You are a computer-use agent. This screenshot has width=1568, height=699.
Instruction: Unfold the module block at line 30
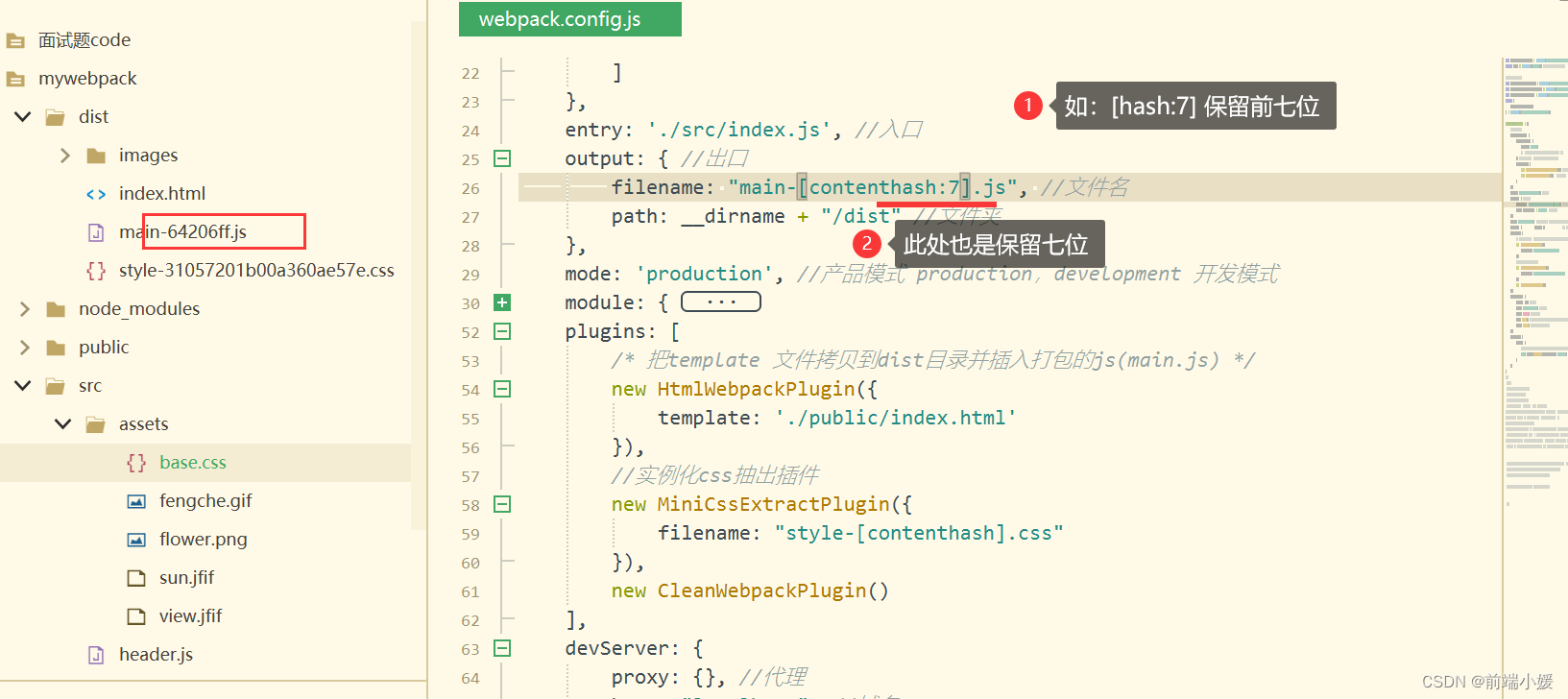[502, 302]
